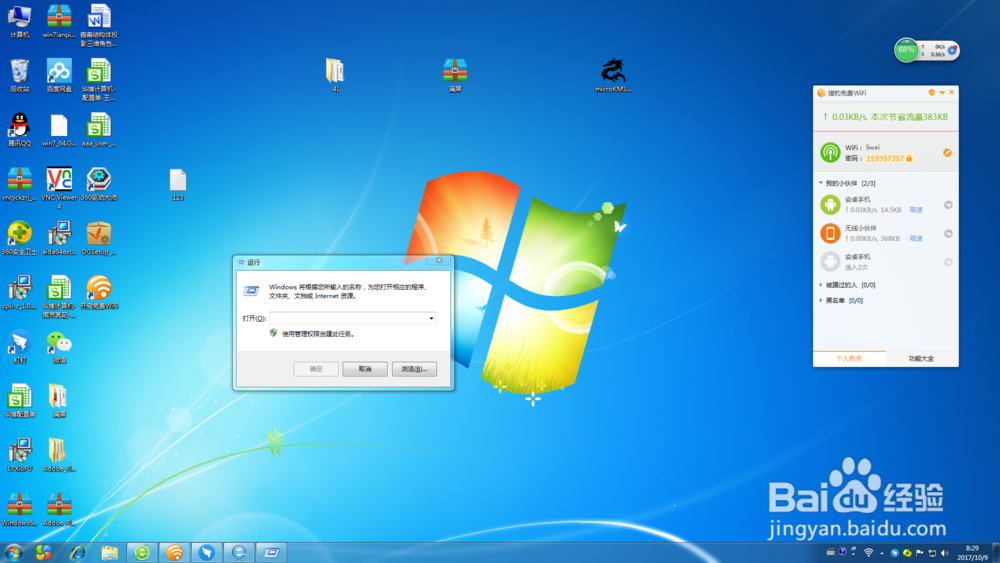
Task: Click the network speed widget plus button
Action: click(x=952, y=50)
